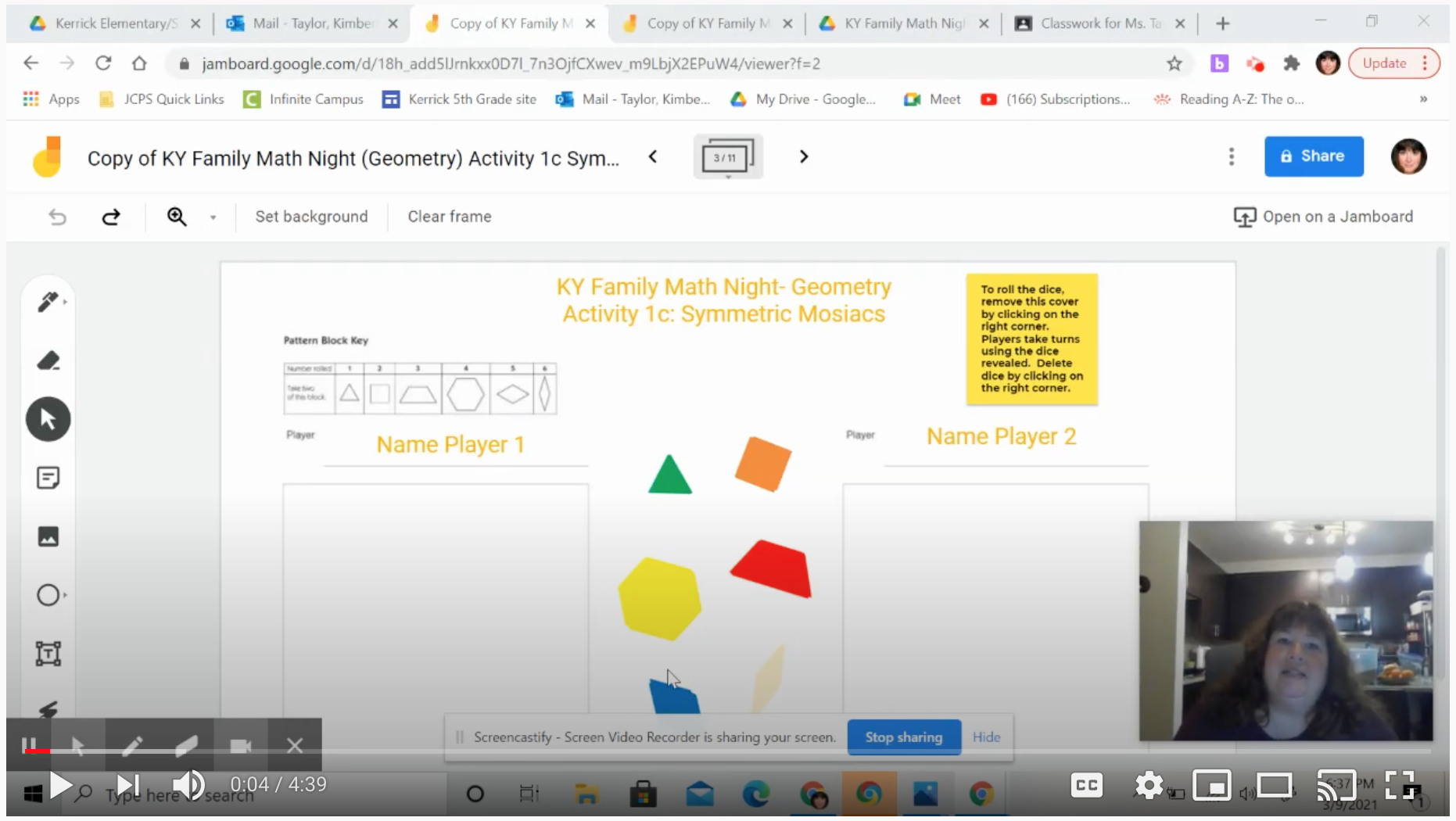Click Screencastify pen annotation tool
The width and height of the screenshot is (1456, 821).
click(132, 746)
